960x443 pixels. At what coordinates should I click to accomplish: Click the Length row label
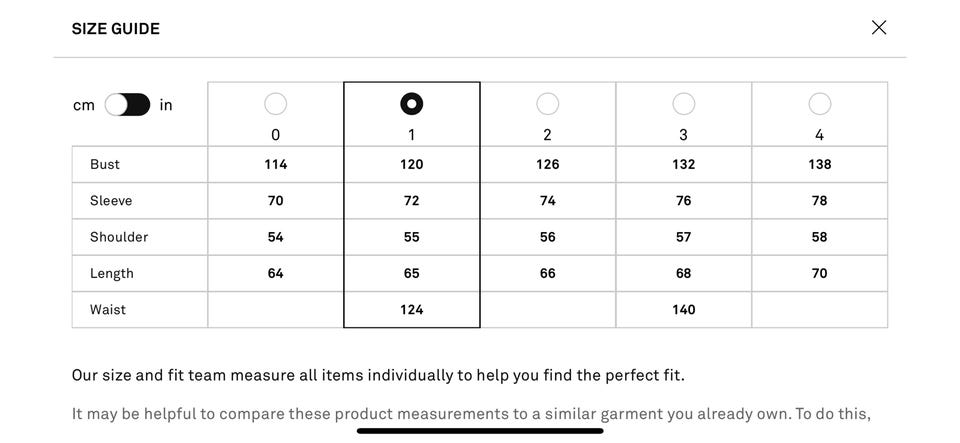tap(112, 273)
